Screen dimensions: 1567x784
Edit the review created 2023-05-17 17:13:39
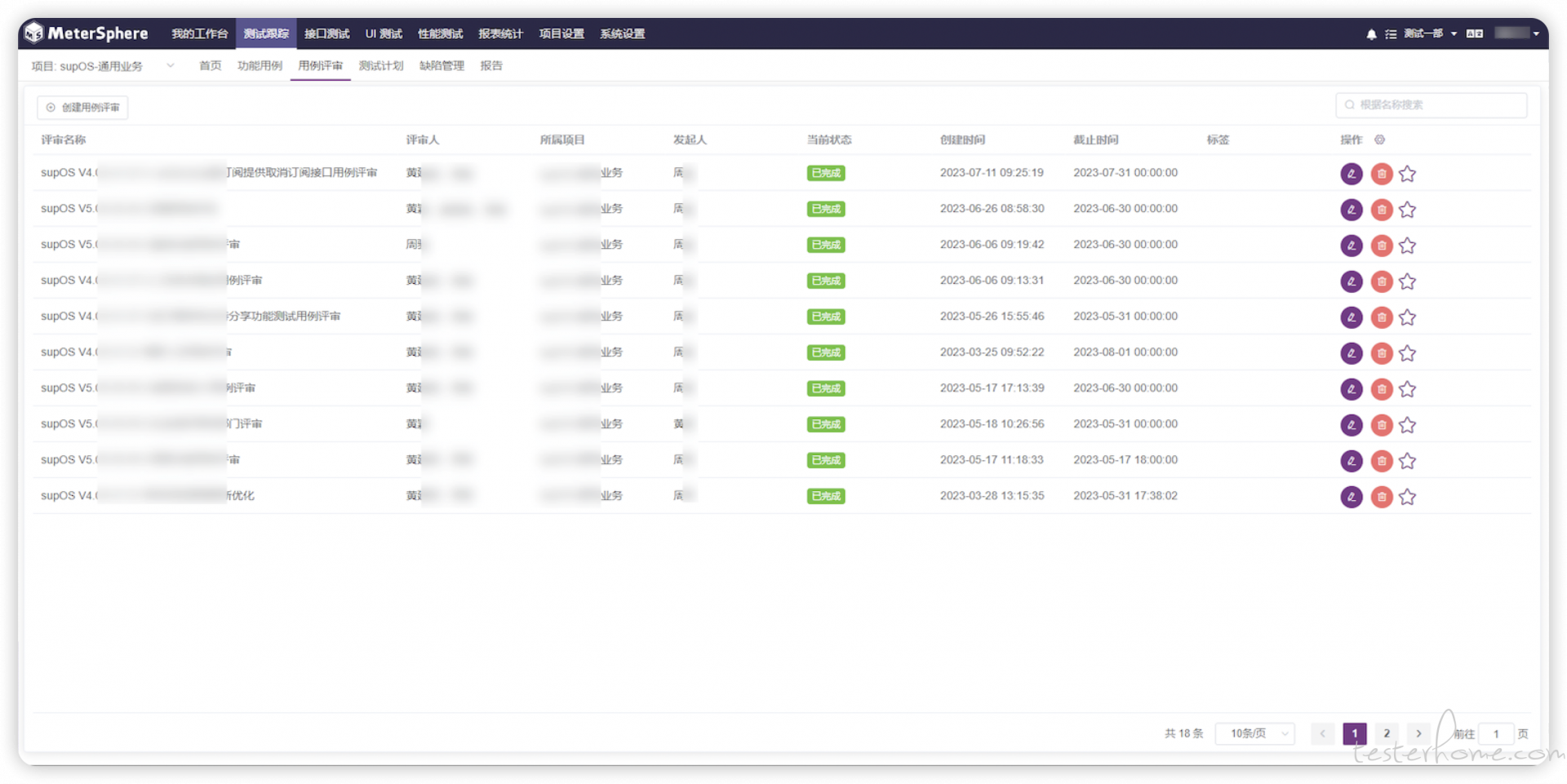1352,389
